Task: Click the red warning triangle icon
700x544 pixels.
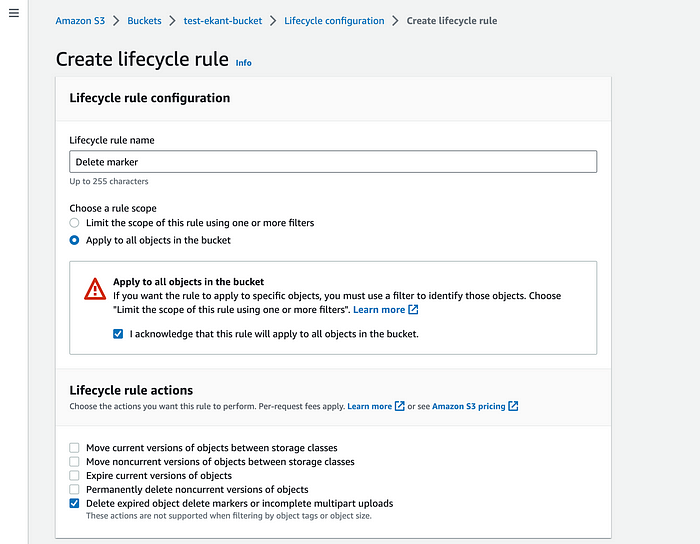Action: coord(95,289)
